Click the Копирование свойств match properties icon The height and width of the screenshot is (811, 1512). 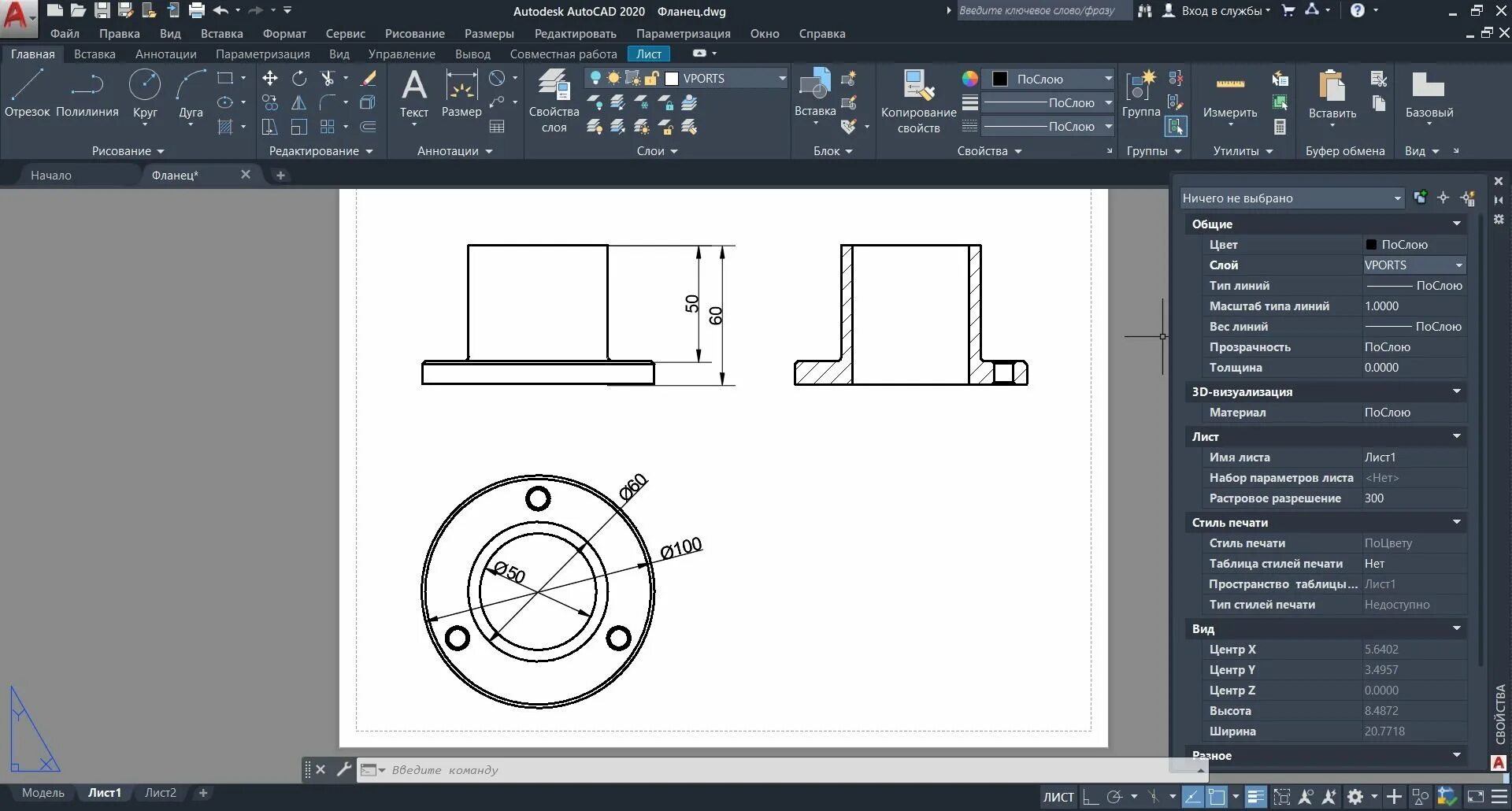(918, 101)
